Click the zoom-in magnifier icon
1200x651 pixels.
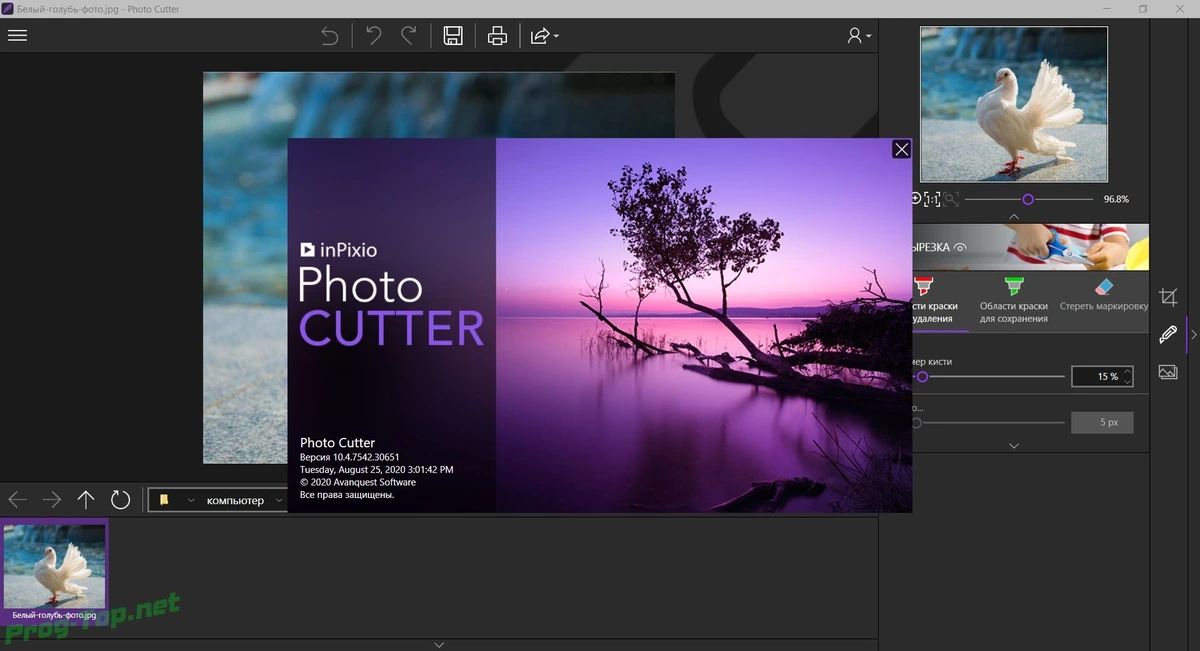[915, 199]
